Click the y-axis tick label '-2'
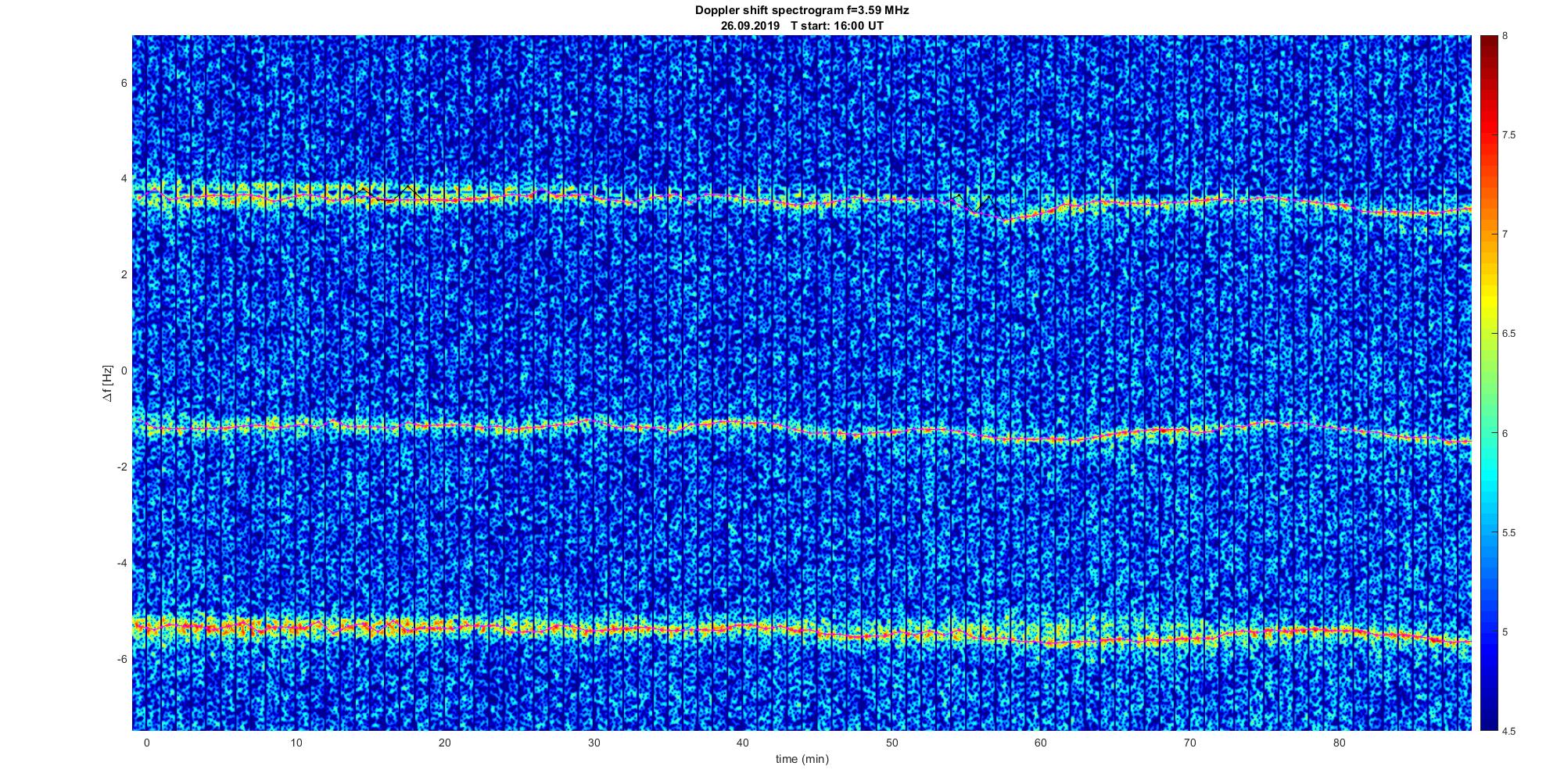The image size is (1564, 784). (x=121, y=467)
